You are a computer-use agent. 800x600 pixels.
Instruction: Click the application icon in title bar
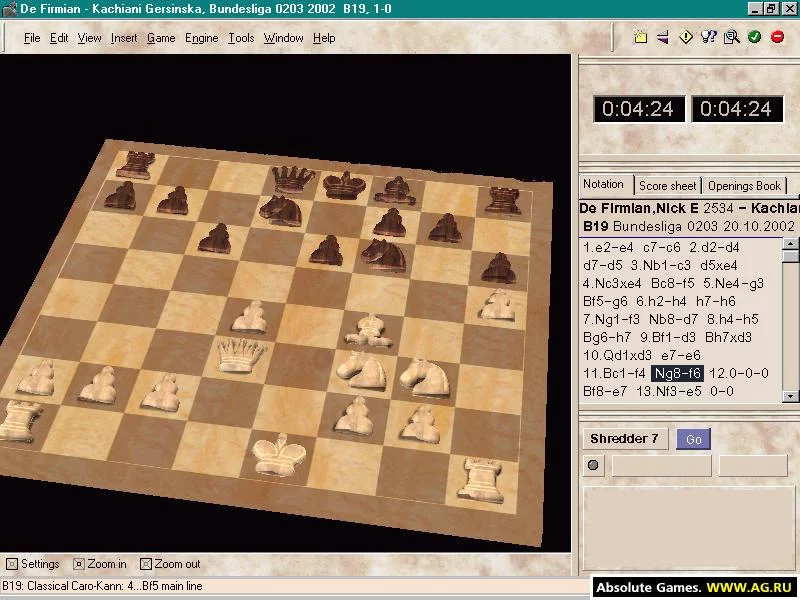(x=9, y=9)
